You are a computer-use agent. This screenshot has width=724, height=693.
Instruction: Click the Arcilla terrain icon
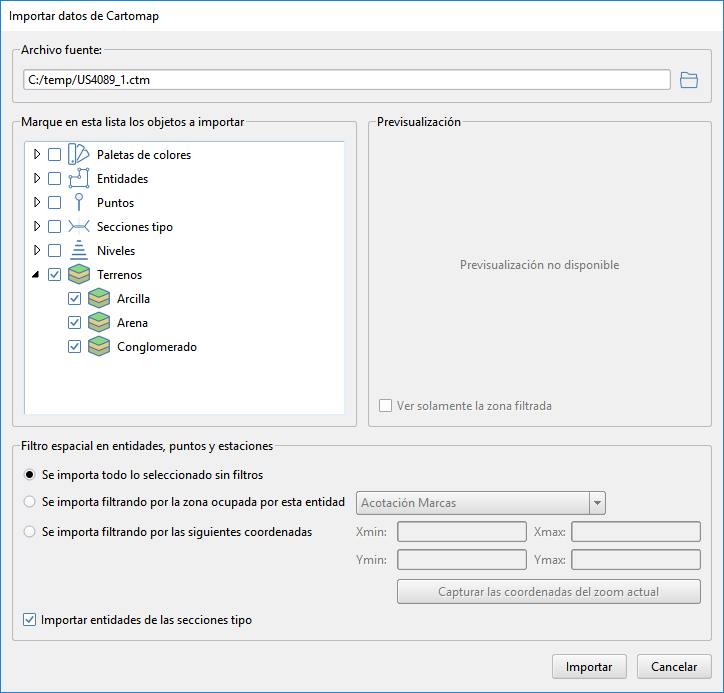tap(99, 298)
